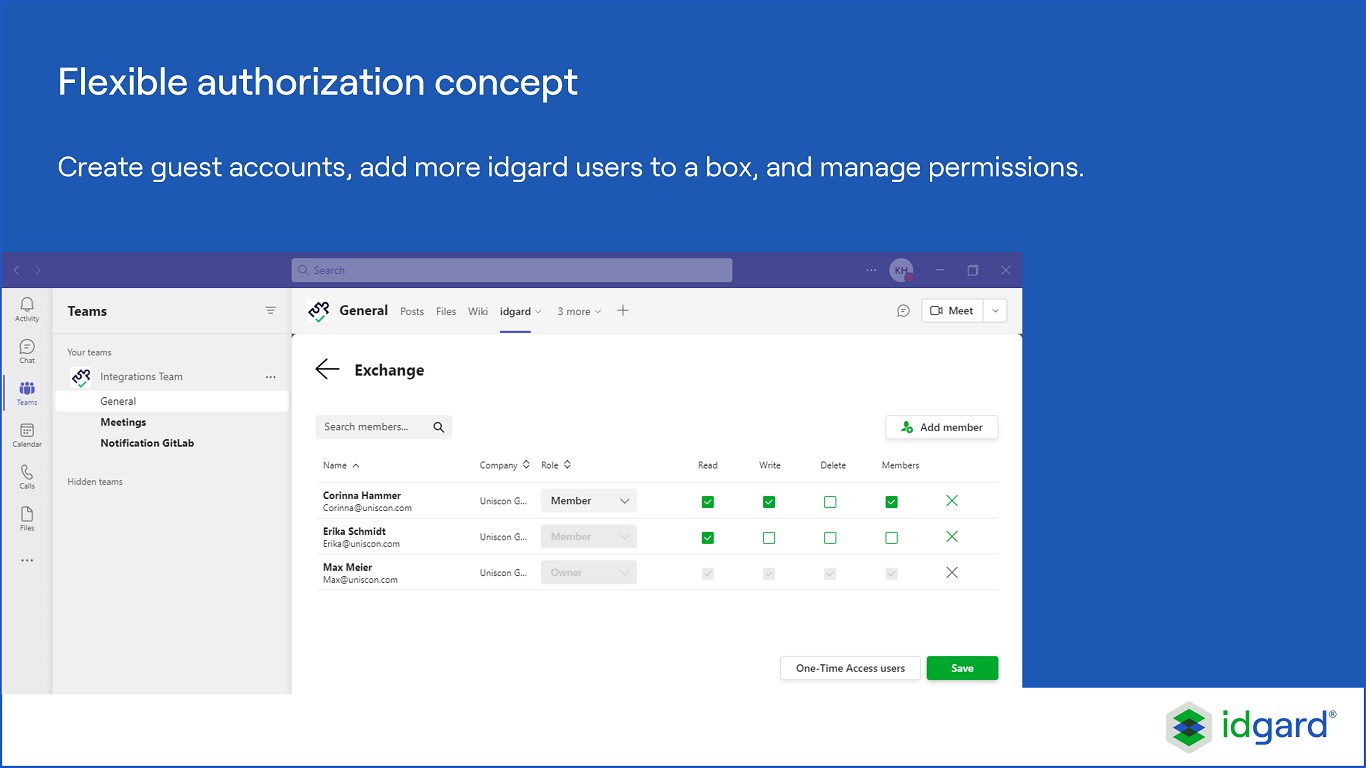Remove Corinna Hammer with the X icon
Screen dimensions: 1366x768
(x=952, y=501)
